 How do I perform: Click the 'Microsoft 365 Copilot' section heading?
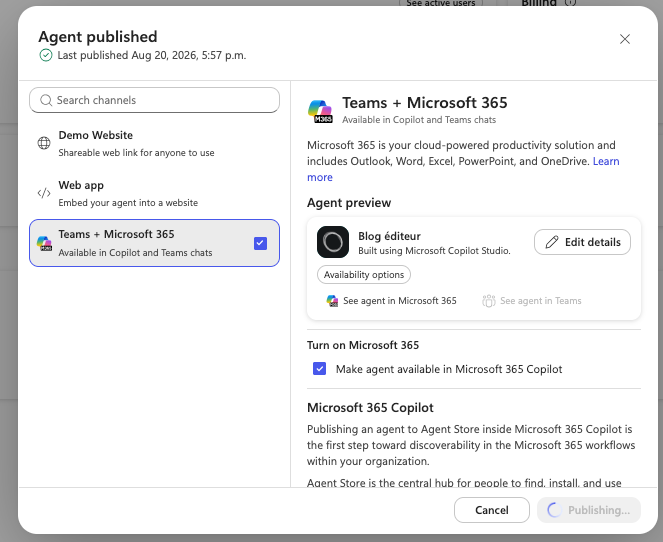coord(370,408)
